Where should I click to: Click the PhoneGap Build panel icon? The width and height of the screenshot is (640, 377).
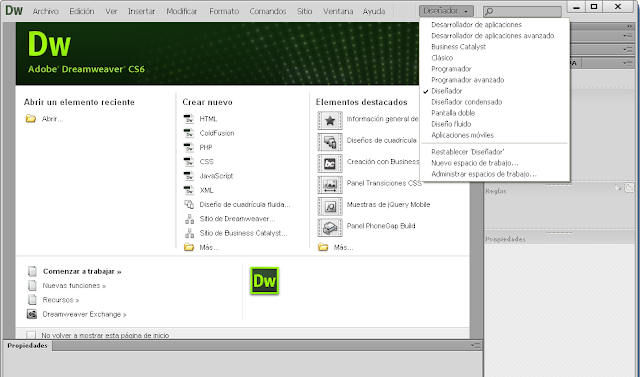pyautogui.click(x=330, y=228)
